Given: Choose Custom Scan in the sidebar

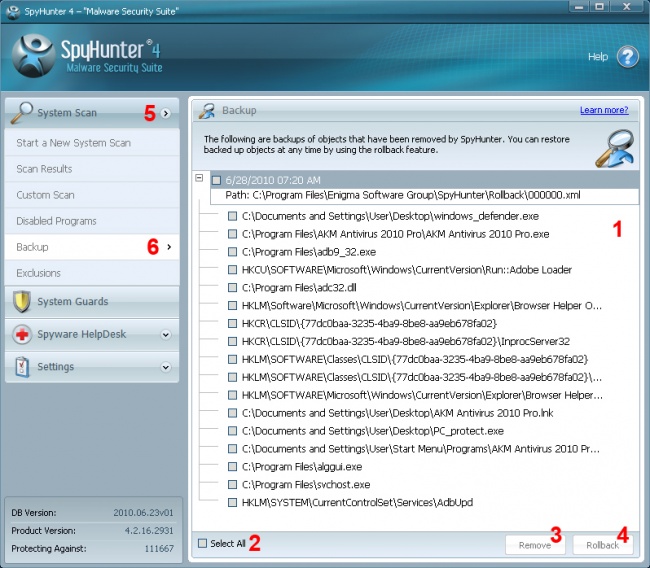Looking at the screenshot, I should tap(46, 195).
